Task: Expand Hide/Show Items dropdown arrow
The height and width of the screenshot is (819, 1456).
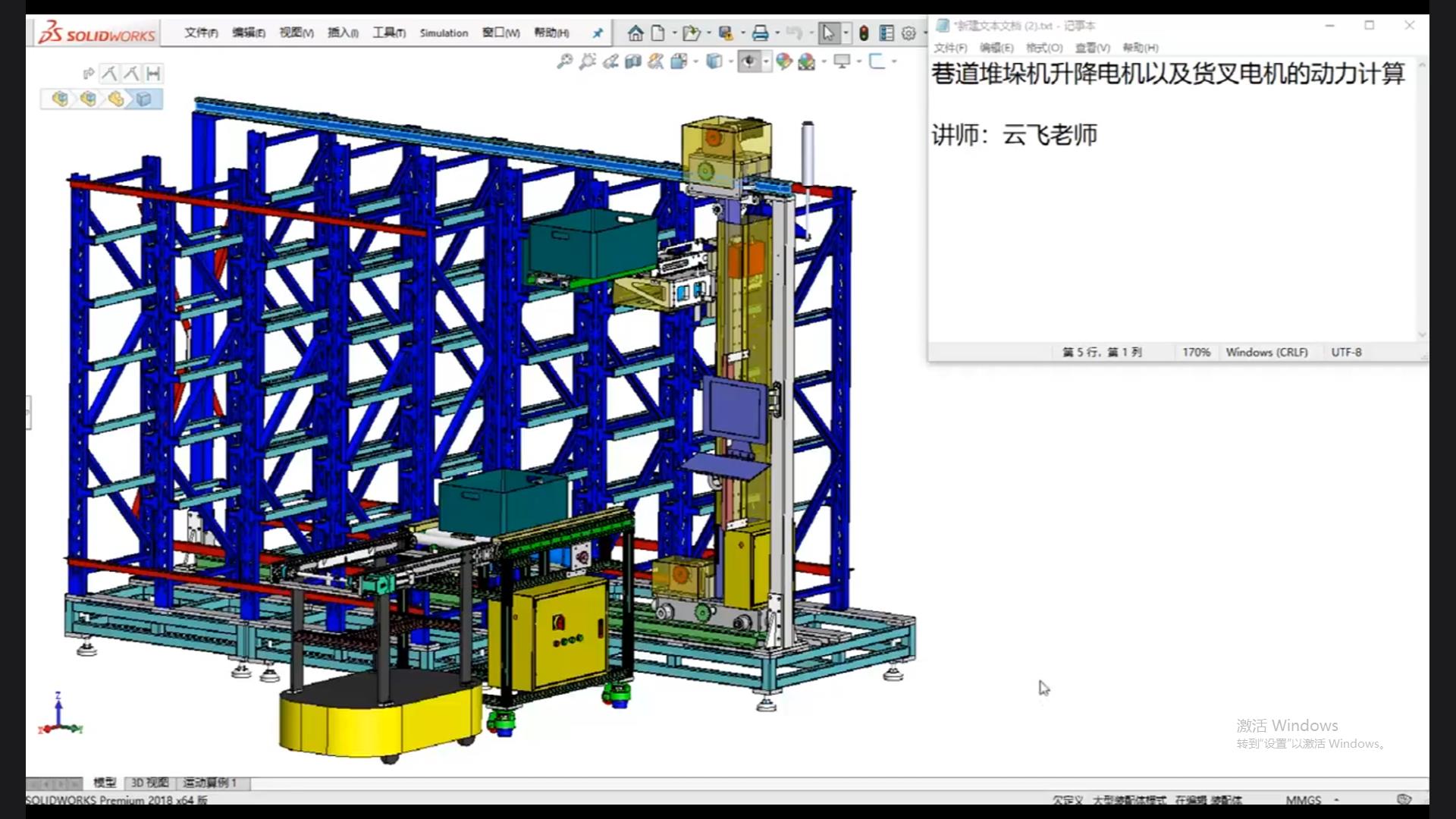Action: [766, 61]
